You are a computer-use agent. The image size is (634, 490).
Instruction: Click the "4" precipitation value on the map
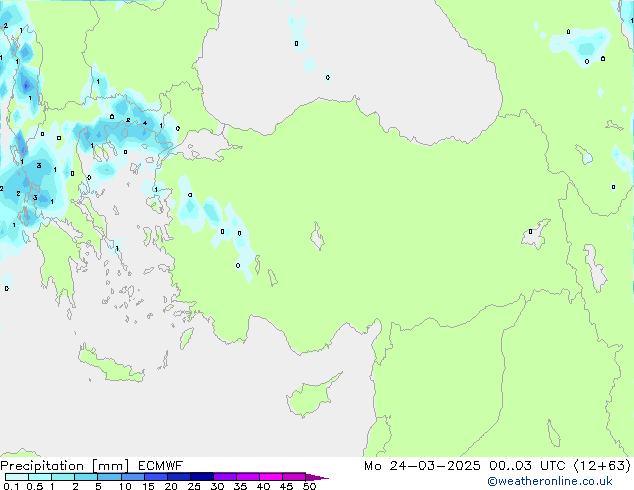[145, 123]
